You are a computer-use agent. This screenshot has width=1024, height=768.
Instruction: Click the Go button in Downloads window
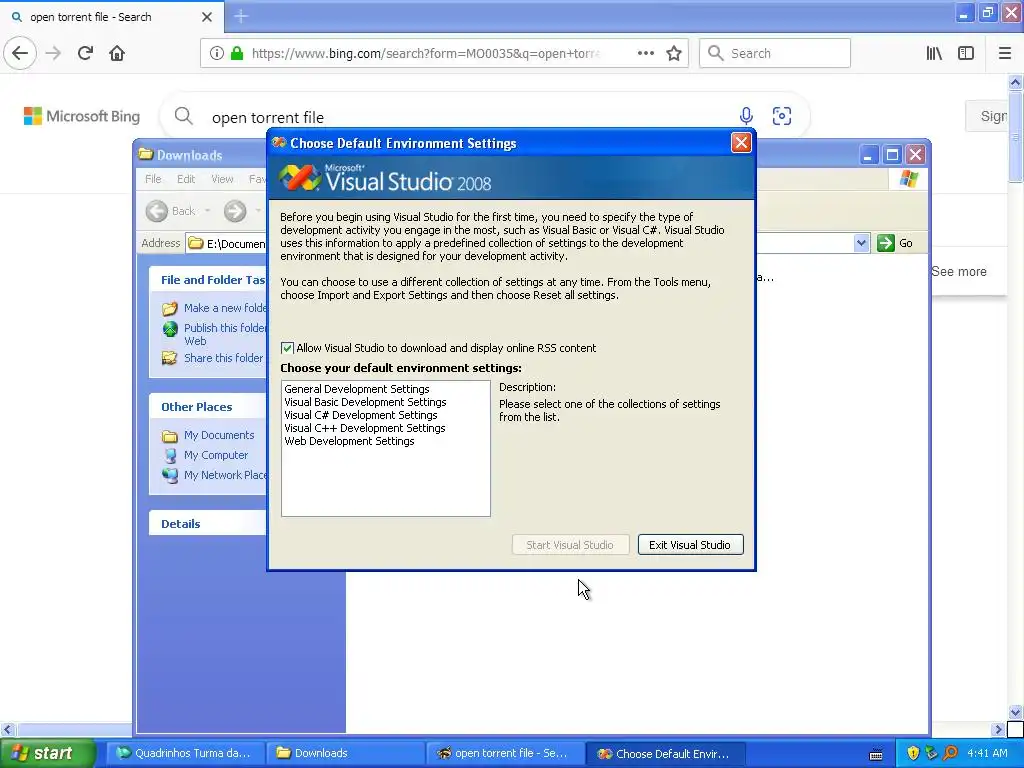coord(895,243)
